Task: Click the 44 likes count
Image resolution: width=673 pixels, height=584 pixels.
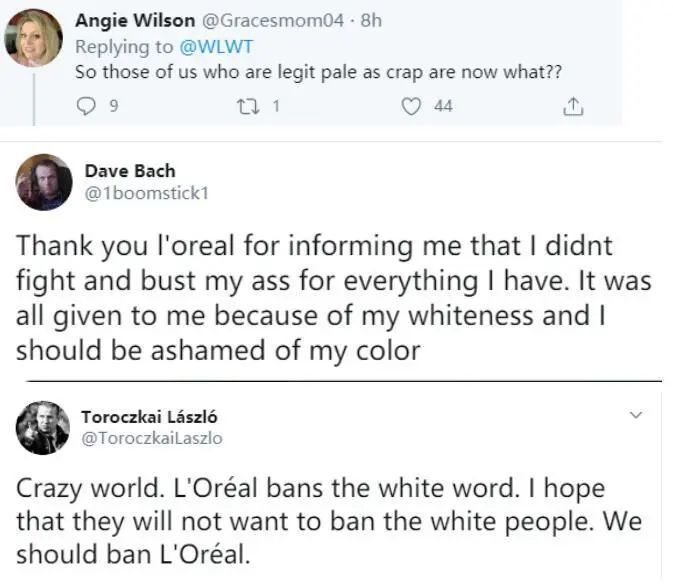Action: point(443,106)
